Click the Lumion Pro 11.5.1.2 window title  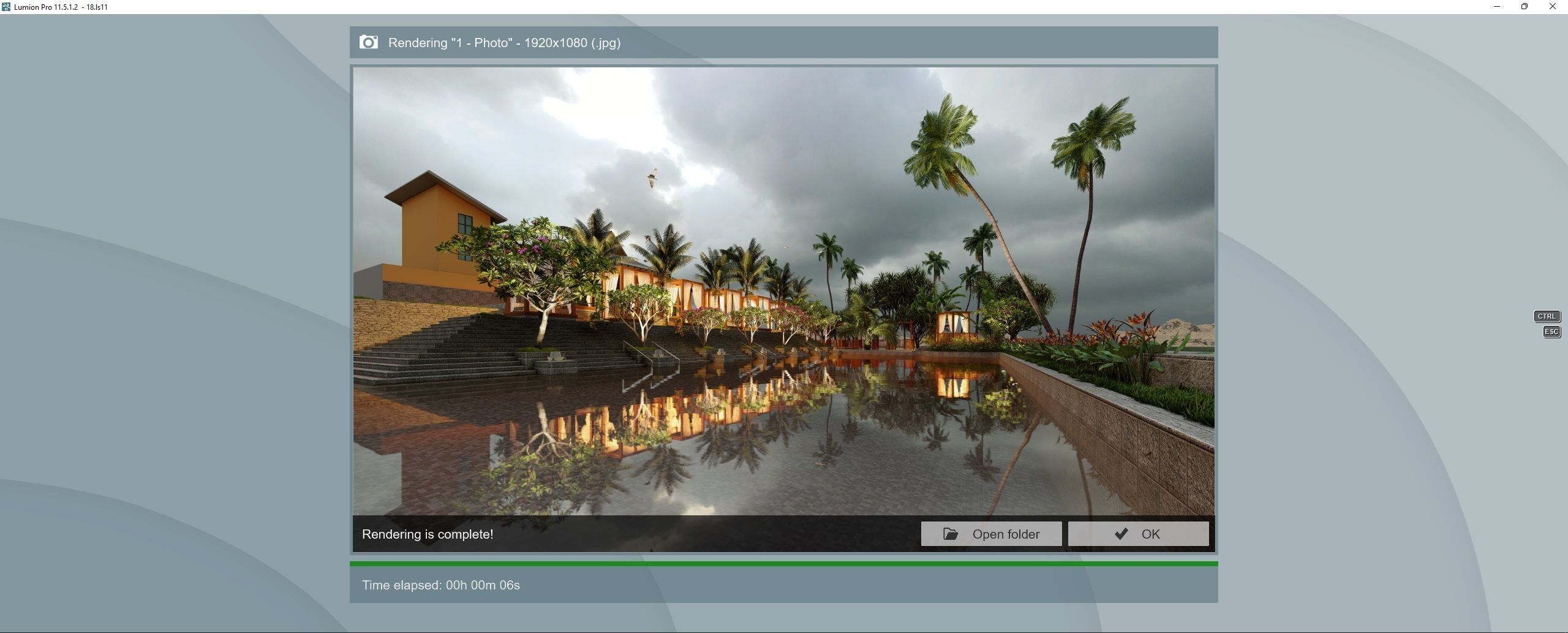61,7
